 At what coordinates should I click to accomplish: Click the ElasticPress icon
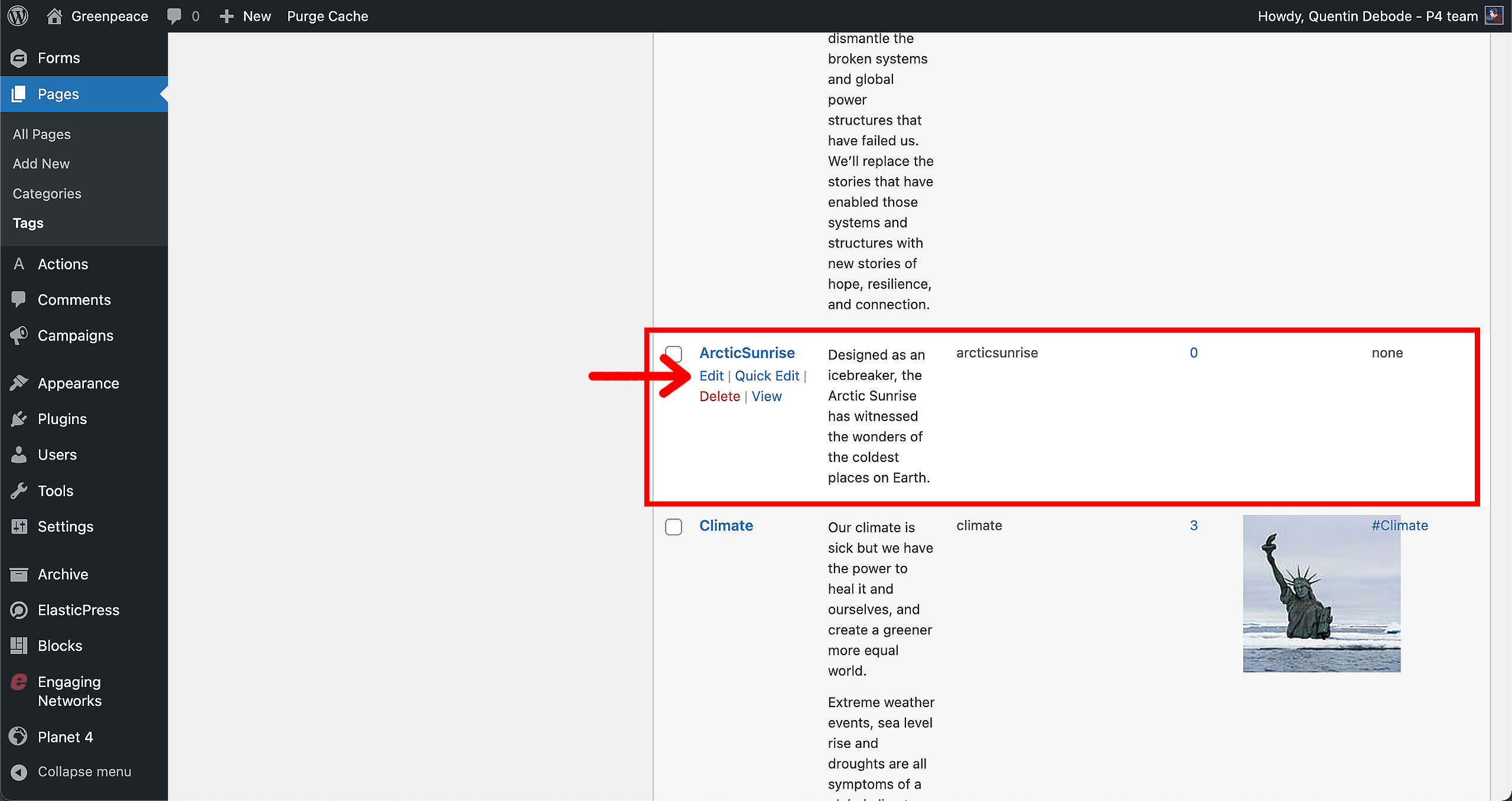click(19, 610)
